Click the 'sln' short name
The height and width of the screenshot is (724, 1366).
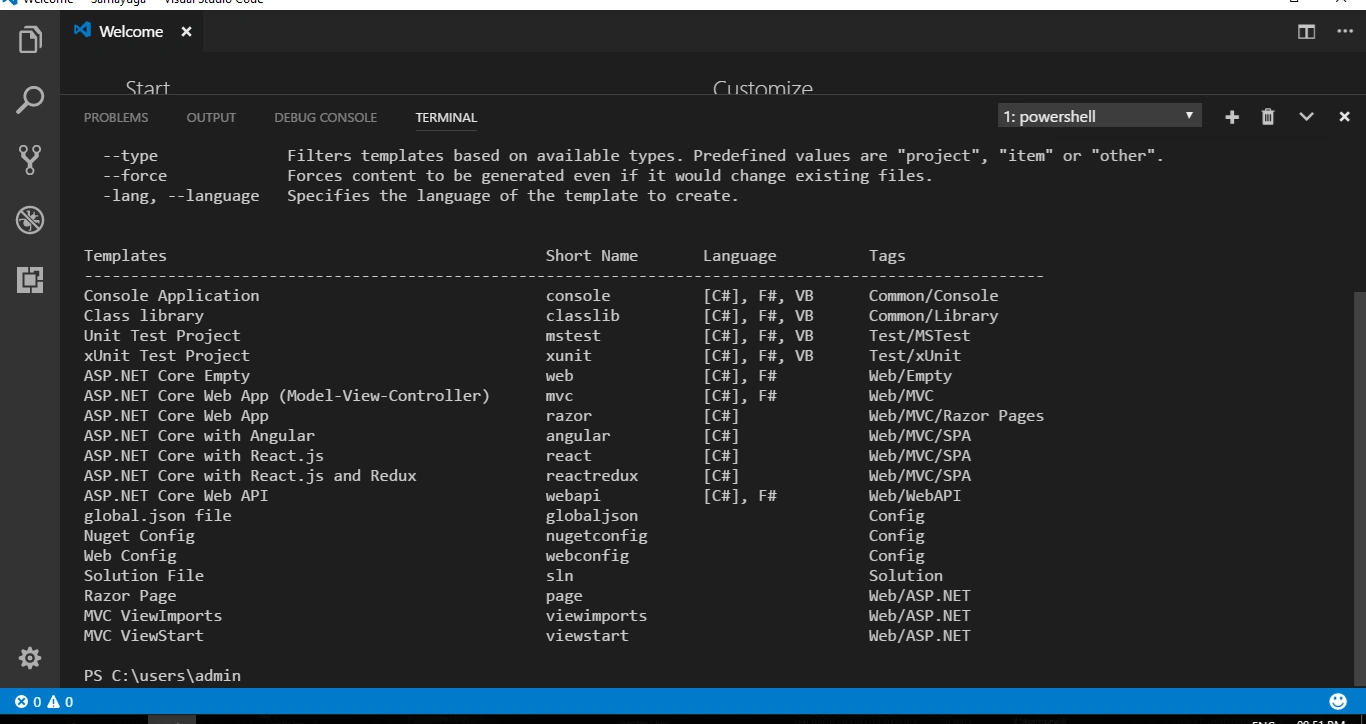[560, 576]
